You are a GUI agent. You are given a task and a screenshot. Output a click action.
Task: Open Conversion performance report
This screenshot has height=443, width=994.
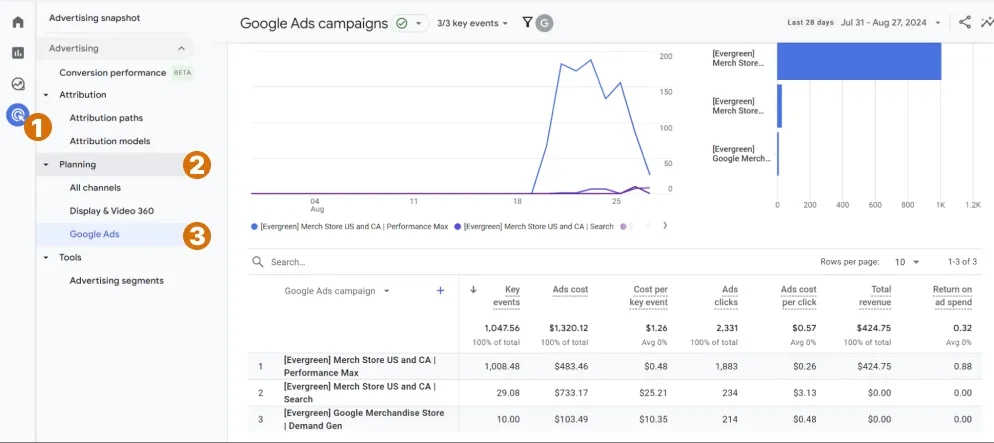[113, 73]
